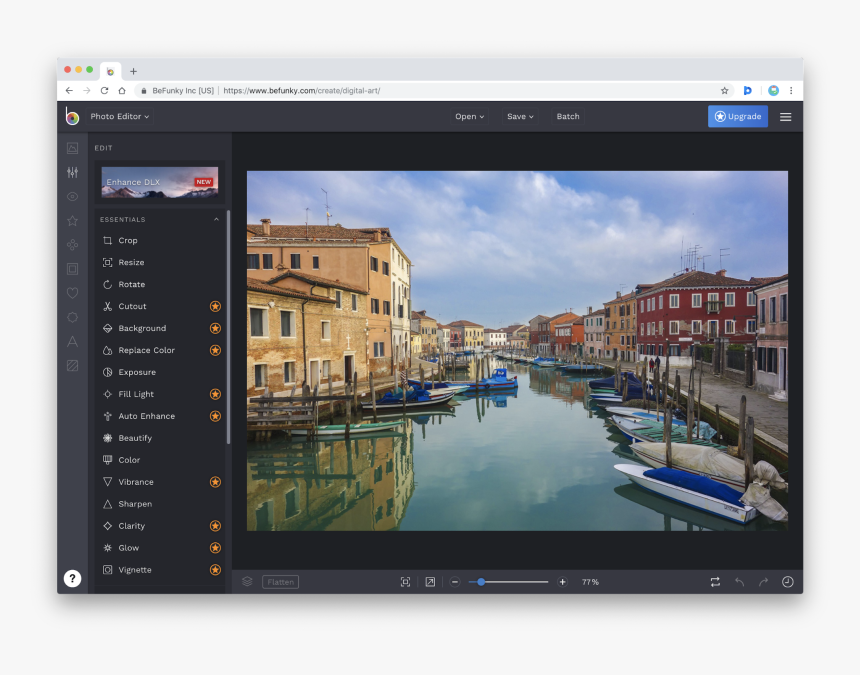Select the Edit sliders sidebar icon
The height and width of the screenshot is (675, 860).
pyautogui.click(x=72, y=172)
